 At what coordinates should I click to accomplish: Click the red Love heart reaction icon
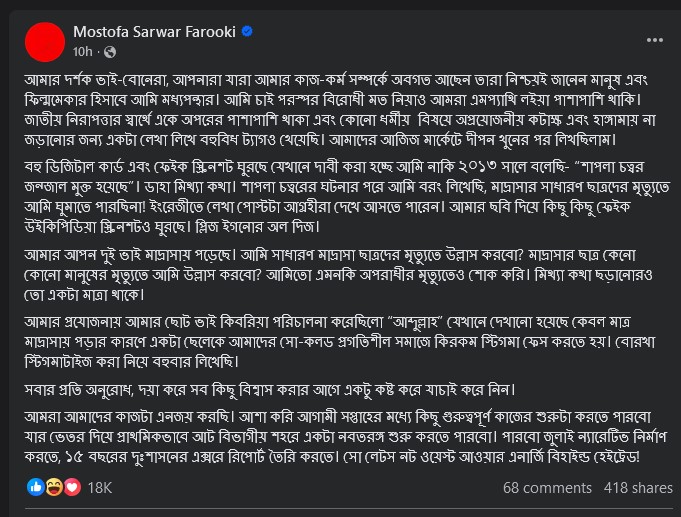(x=72, y=487)
